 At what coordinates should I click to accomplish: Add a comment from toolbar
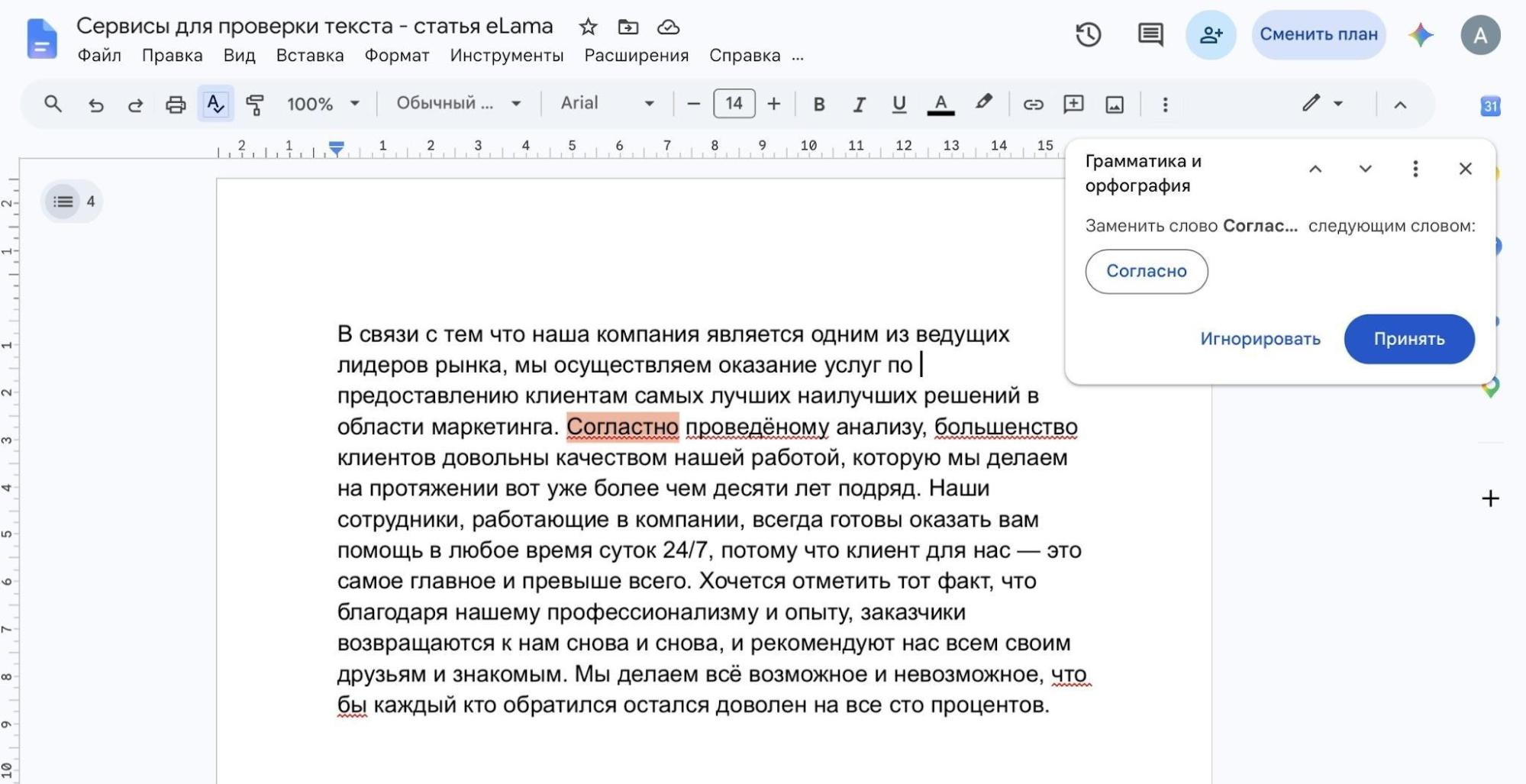[x=1073, y=104]
